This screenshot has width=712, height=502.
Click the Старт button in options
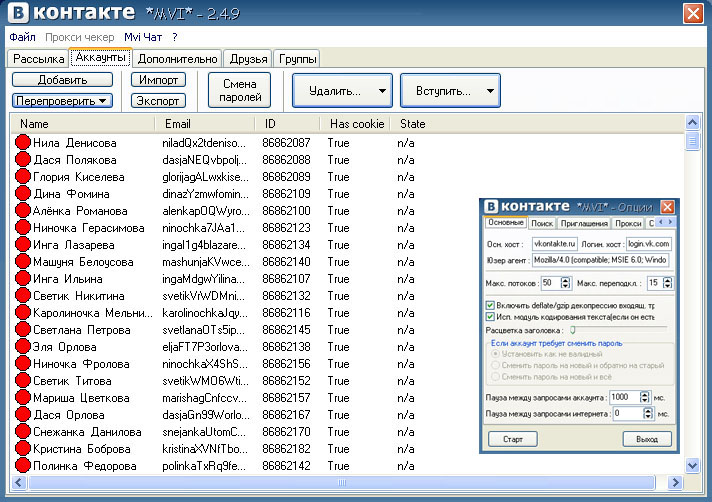click(513, 439)
